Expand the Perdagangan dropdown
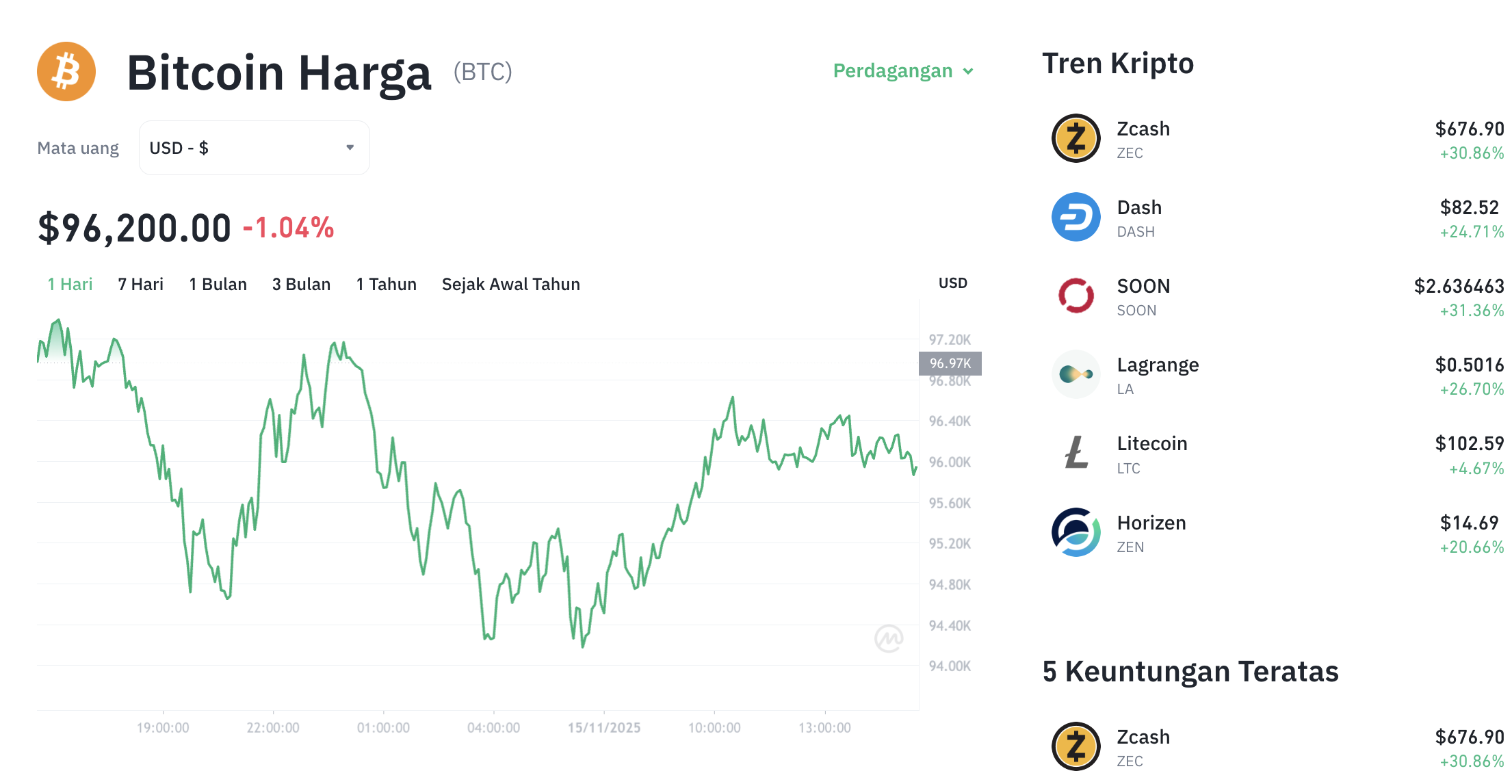1512x784 pixels. [902, 70]
